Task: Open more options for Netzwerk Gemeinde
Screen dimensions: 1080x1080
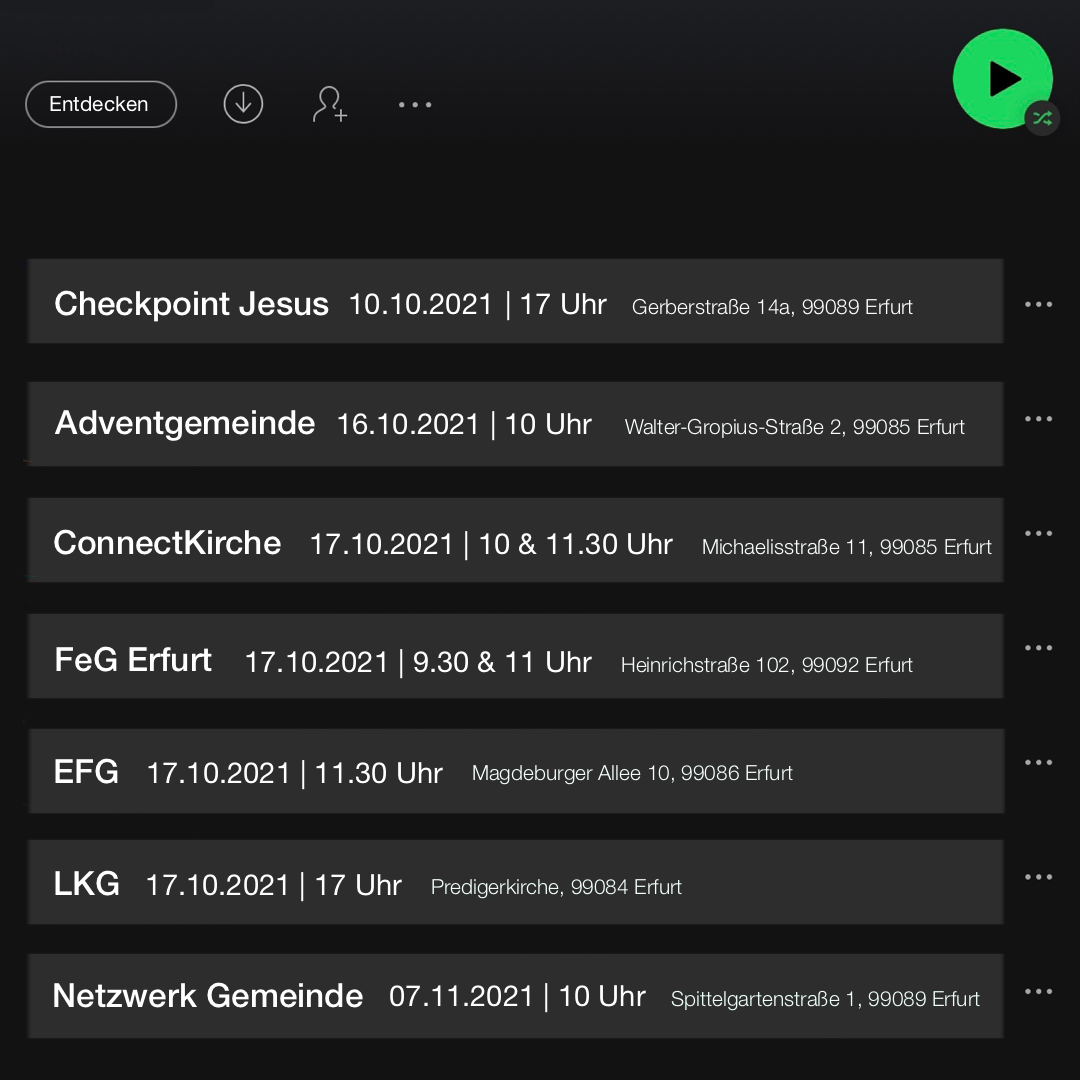Action: (1038, 991)
